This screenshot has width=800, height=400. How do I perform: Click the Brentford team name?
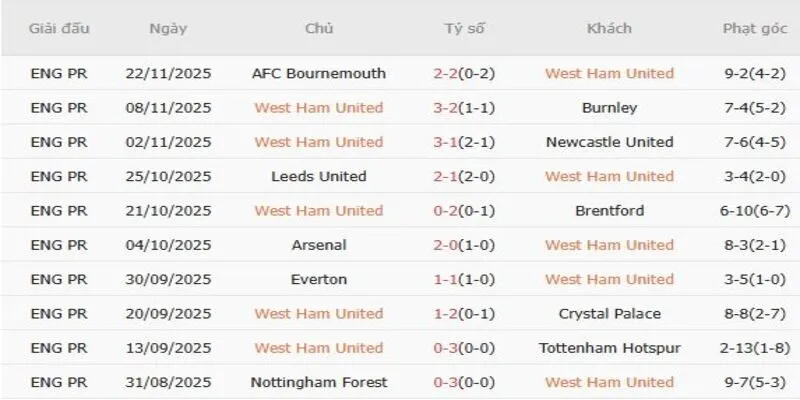point(609,211)
